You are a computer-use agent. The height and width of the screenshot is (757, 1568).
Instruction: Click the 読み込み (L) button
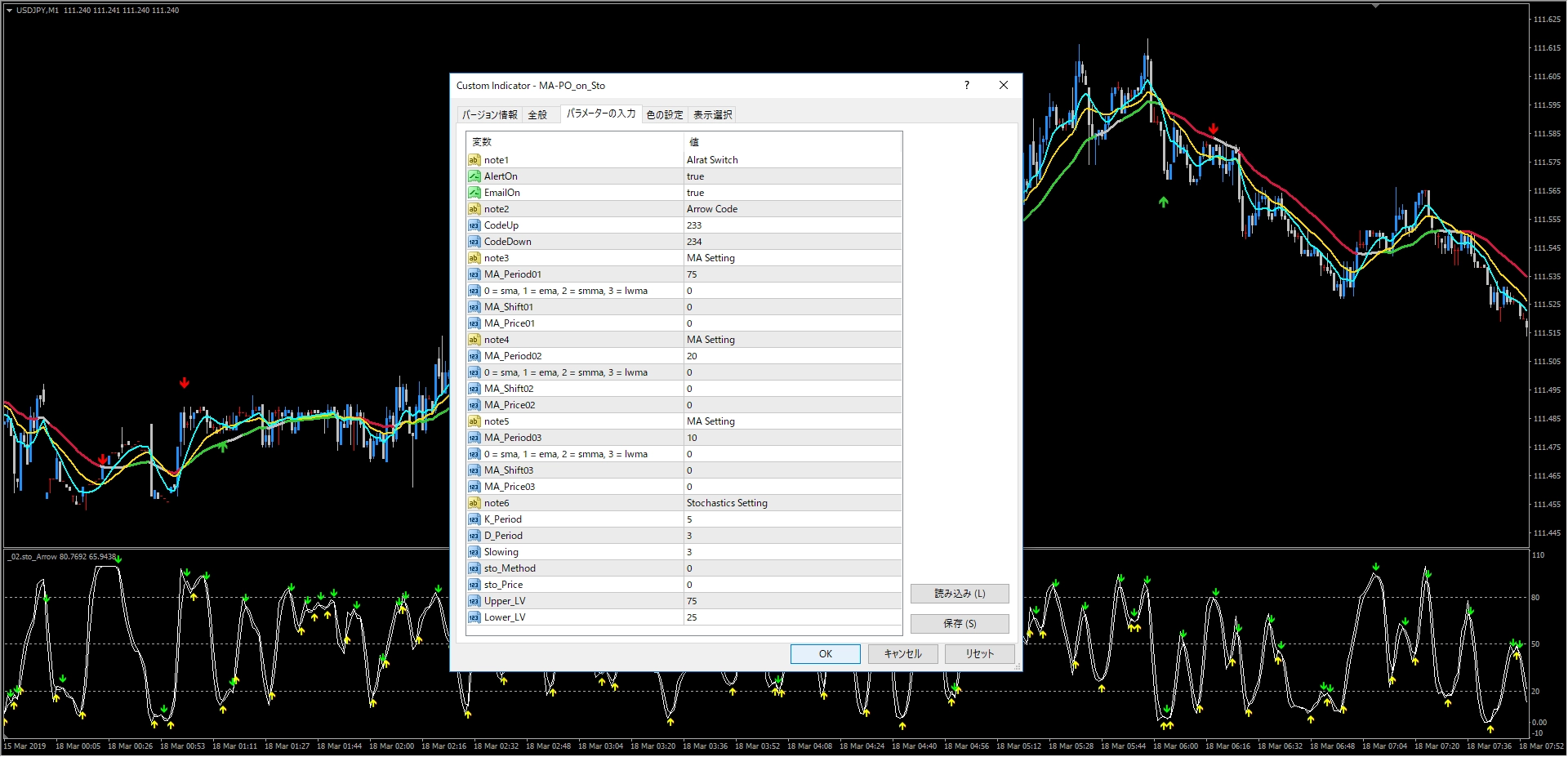(x=959, y=594)
